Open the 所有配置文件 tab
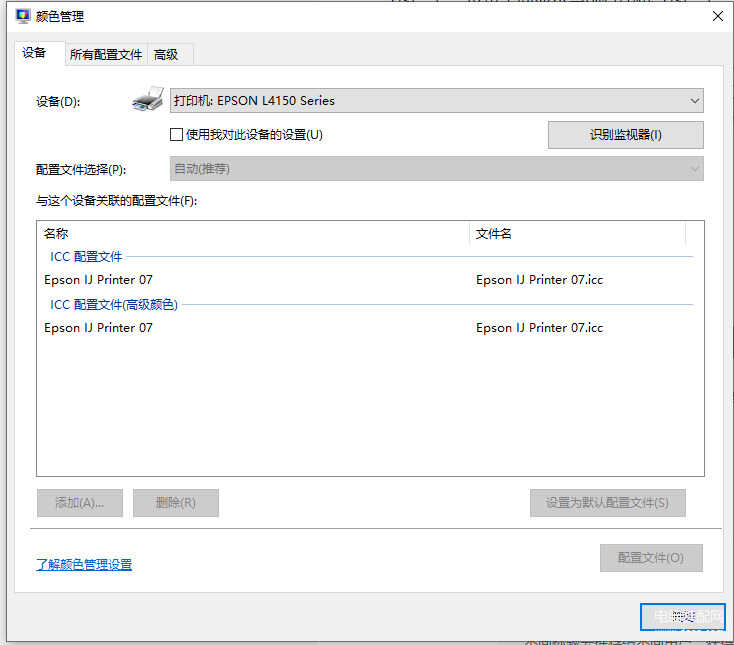This screenshot has width=734, height=645. pos(106,55)
